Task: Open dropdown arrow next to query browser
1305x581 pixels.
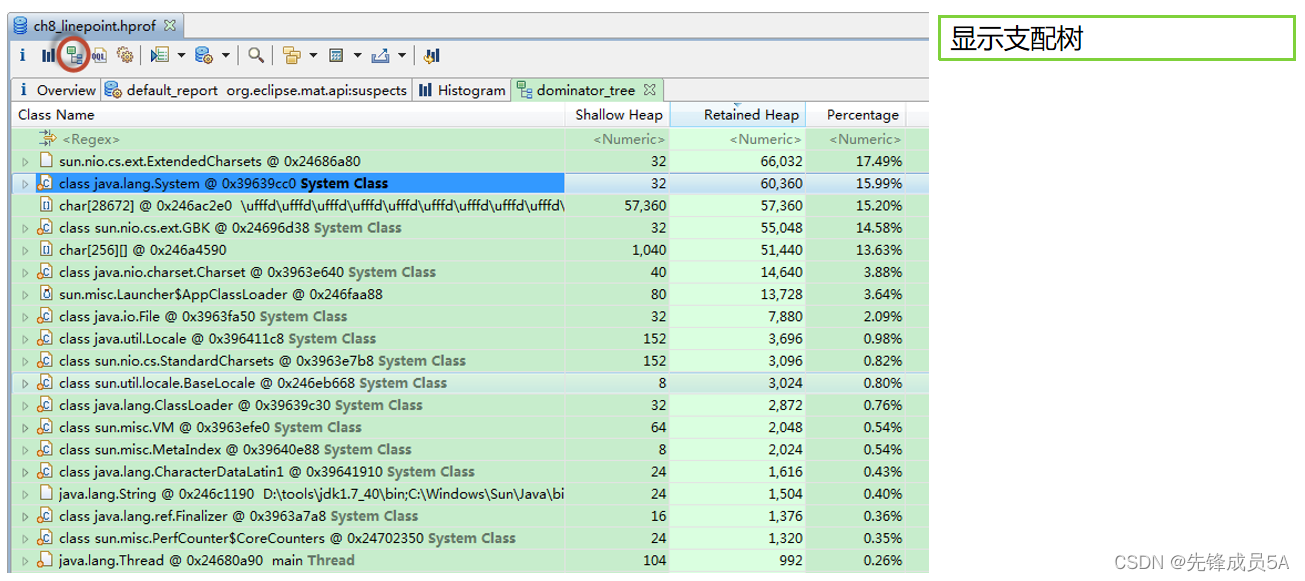Action: point(225,56)
